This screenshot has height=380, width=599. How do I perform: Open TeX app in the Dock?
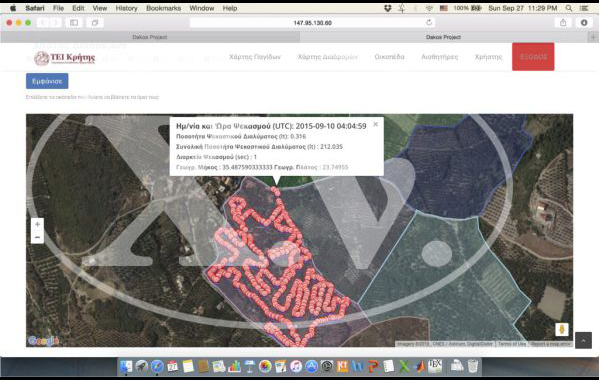(435, 366)
